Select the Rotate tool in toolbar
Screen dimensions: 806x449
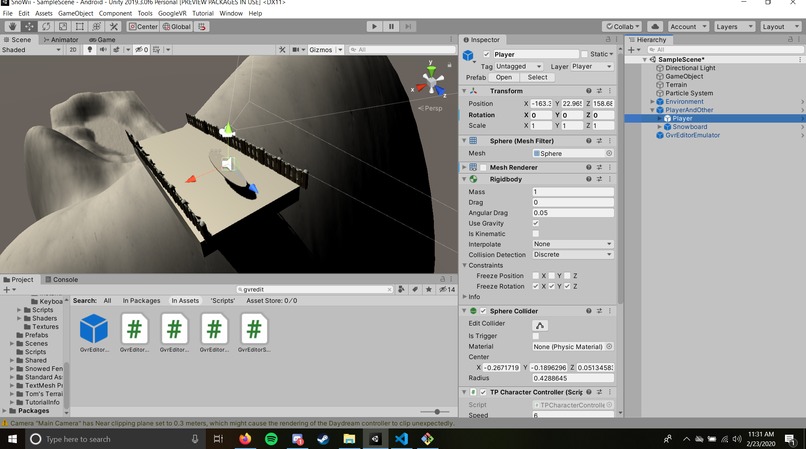[46, 27]
